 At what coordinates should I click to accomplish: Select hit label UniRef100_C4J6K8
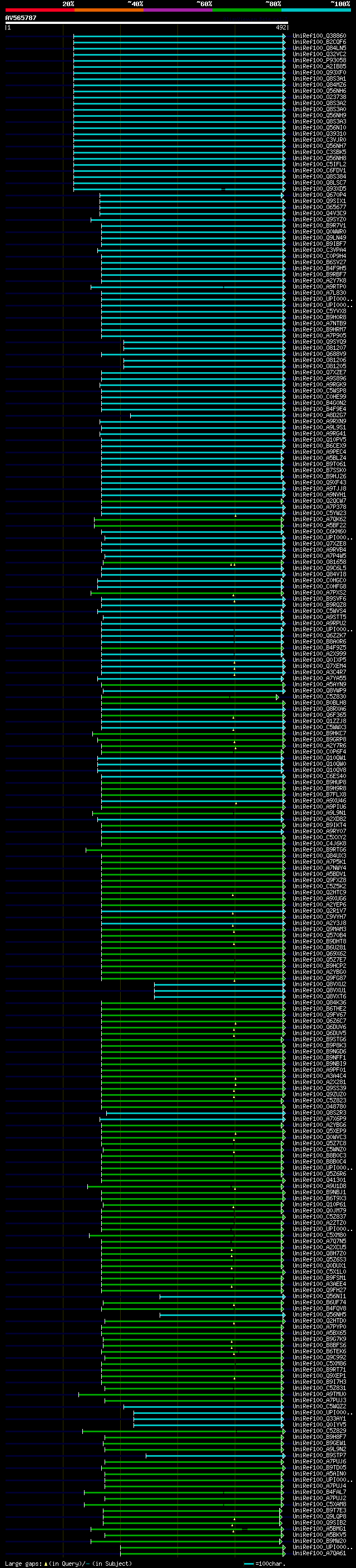pyautogui.click(x=319, y=844)
